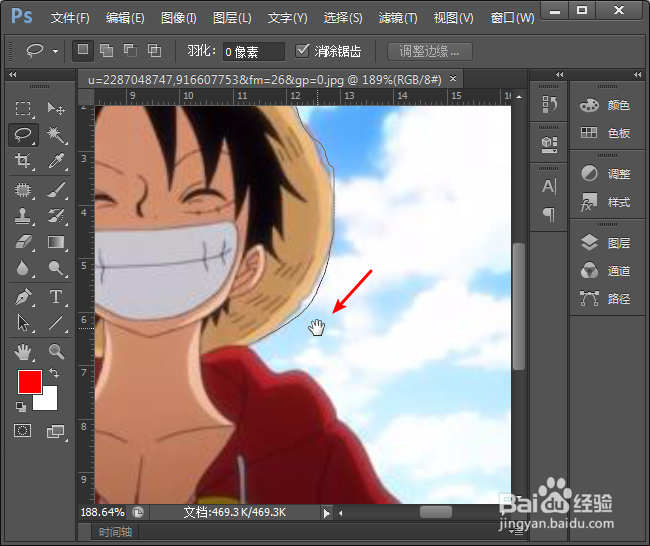
Task: Select the Gradient tool
Action: pyautogui.click(x=56, y=242)
